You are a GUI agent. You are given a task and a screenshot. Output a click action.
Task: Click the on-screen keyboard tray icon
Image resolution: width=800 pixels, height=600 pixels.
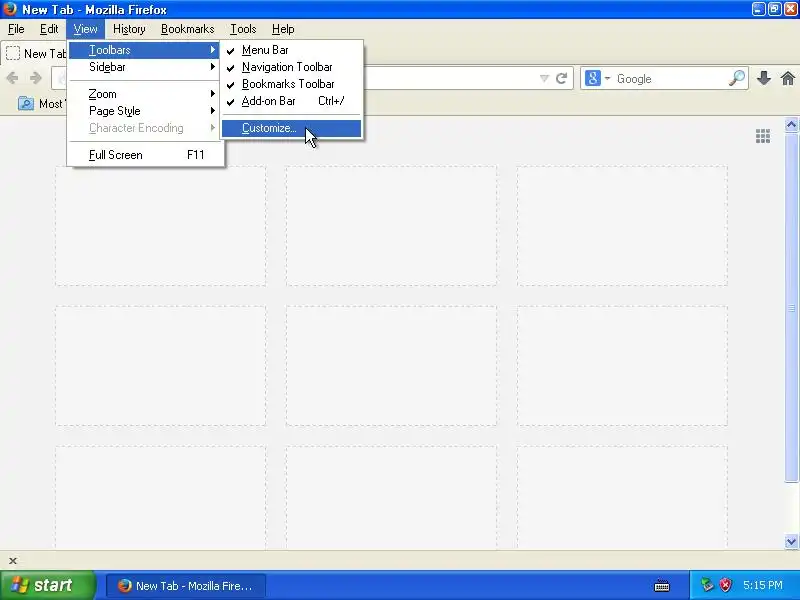tap(662, 586)
